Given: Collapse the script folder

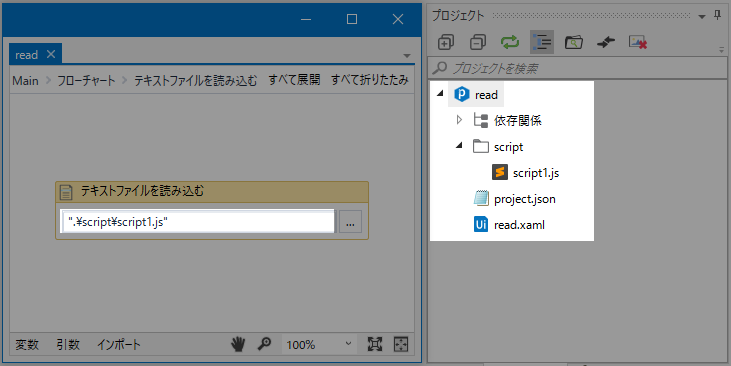Looking at the screenshot, I should point(459,145).
